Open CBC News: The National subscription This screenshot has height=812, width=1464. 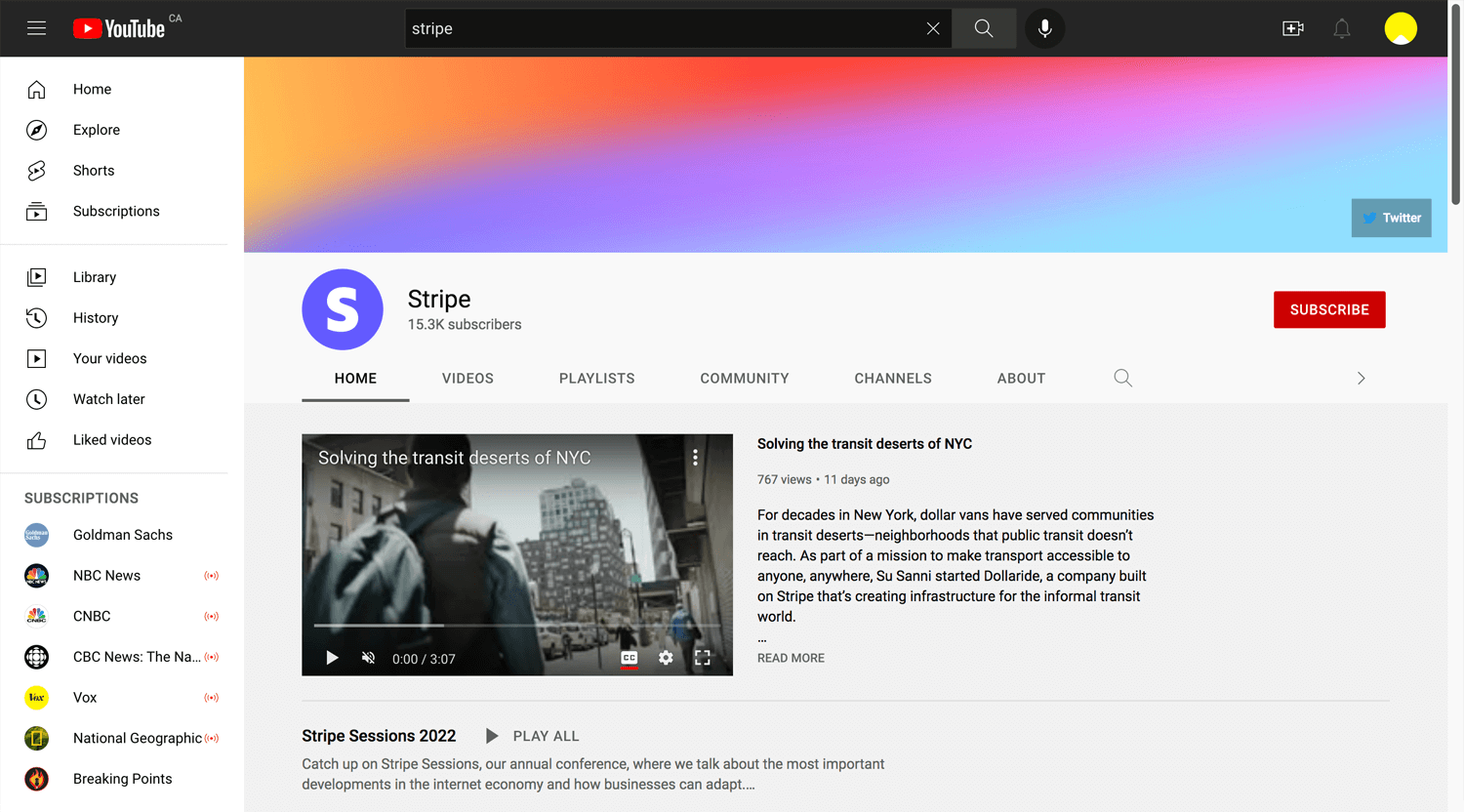point(114,657)
